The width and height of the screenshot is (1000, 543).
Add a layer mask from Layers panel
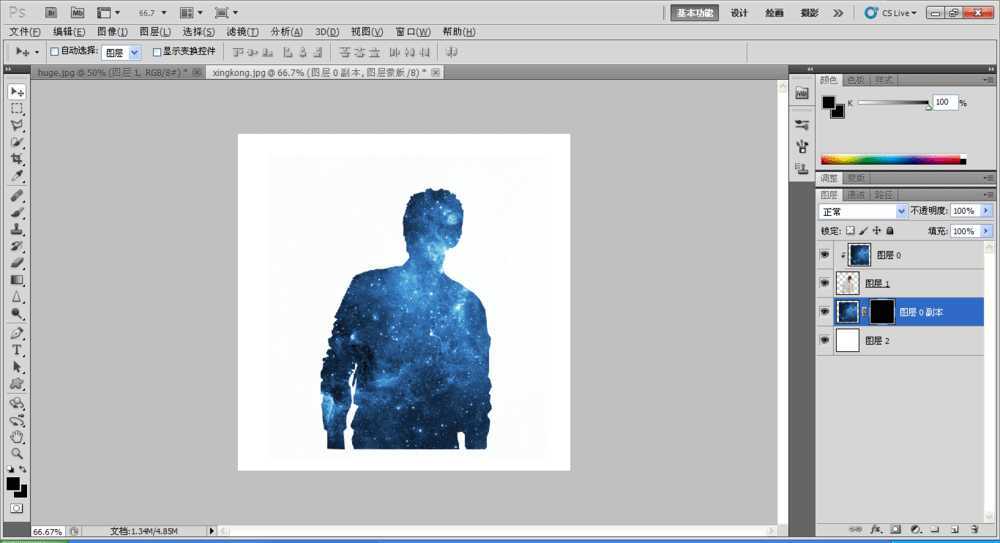tap(895, 528)
